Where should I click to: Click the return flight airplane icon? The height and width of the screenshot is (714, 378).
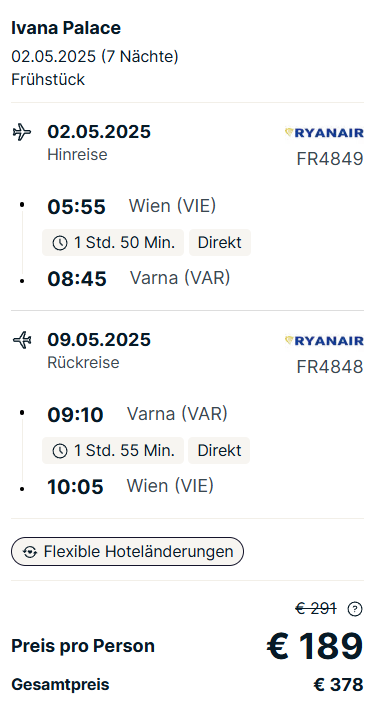click(22, 340)
